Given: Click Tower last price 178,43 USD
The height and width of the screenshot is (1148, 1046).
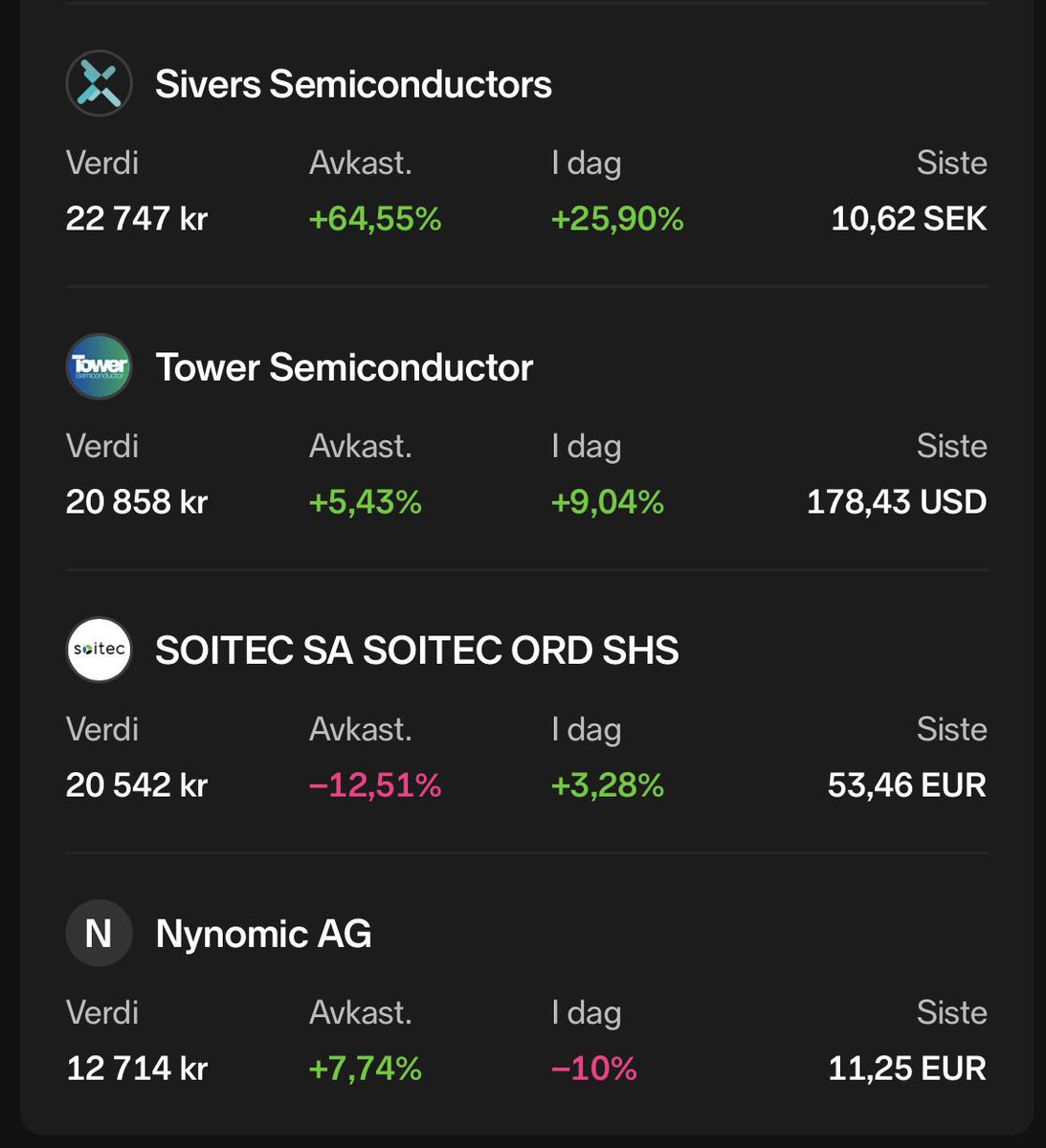Looking at the screenshot, I should tap(896, 502).
